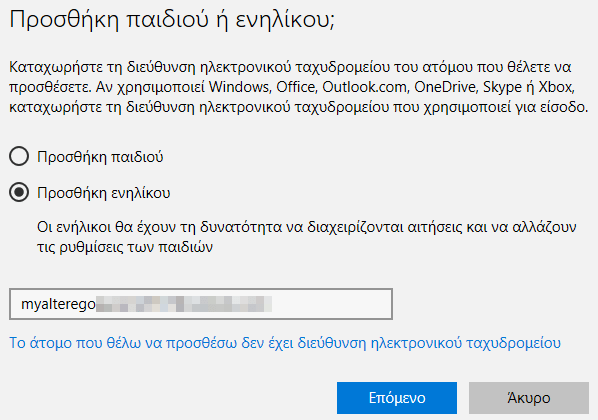Click the myalterego text in the email field

click(x=58, y=304)
